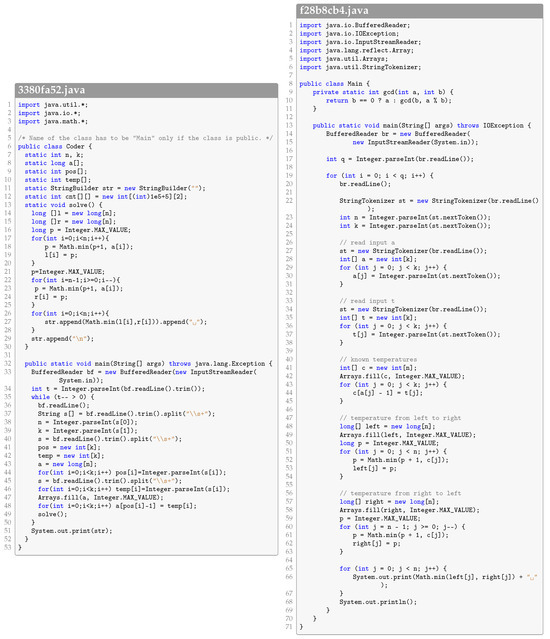Click the 'System.out.print(str);' statement
Screen dimensions: 550x639
pos(72,531)
